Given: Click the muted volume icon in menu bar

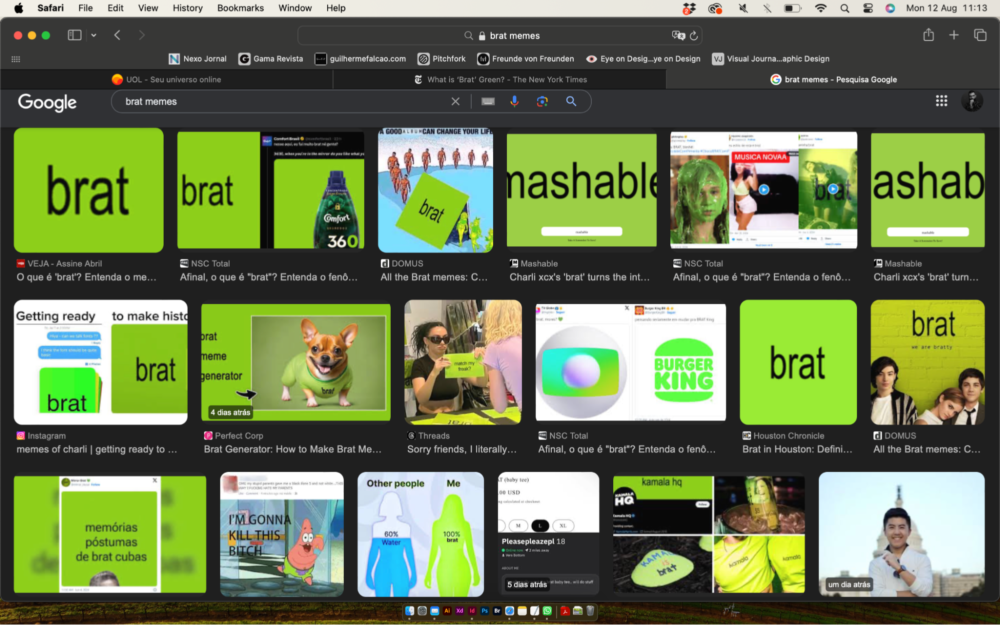Looking at the screenshot, I should click(743, 8).
